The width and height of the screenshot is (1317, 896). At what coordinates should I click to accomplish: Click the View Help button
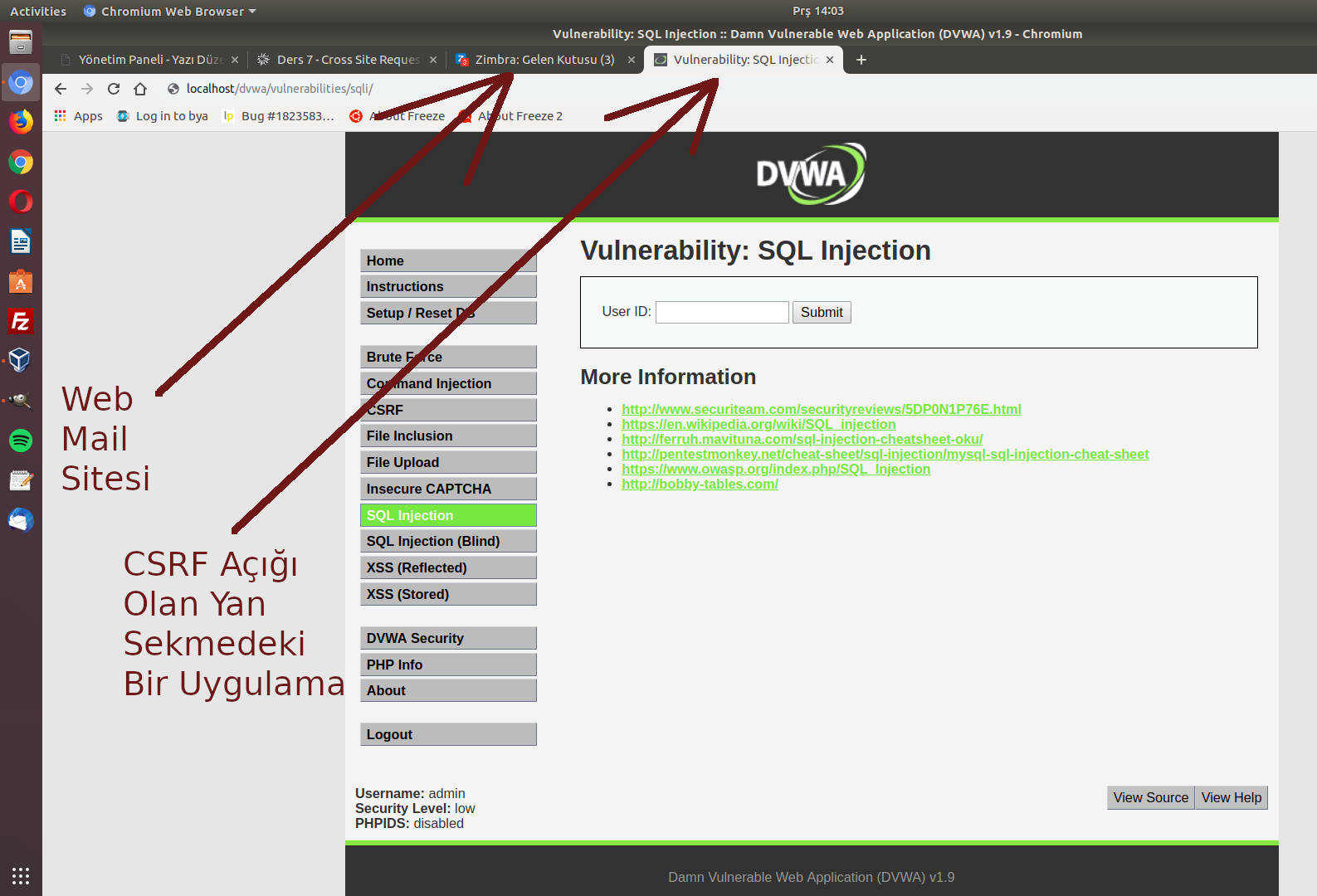(1232, 797)
